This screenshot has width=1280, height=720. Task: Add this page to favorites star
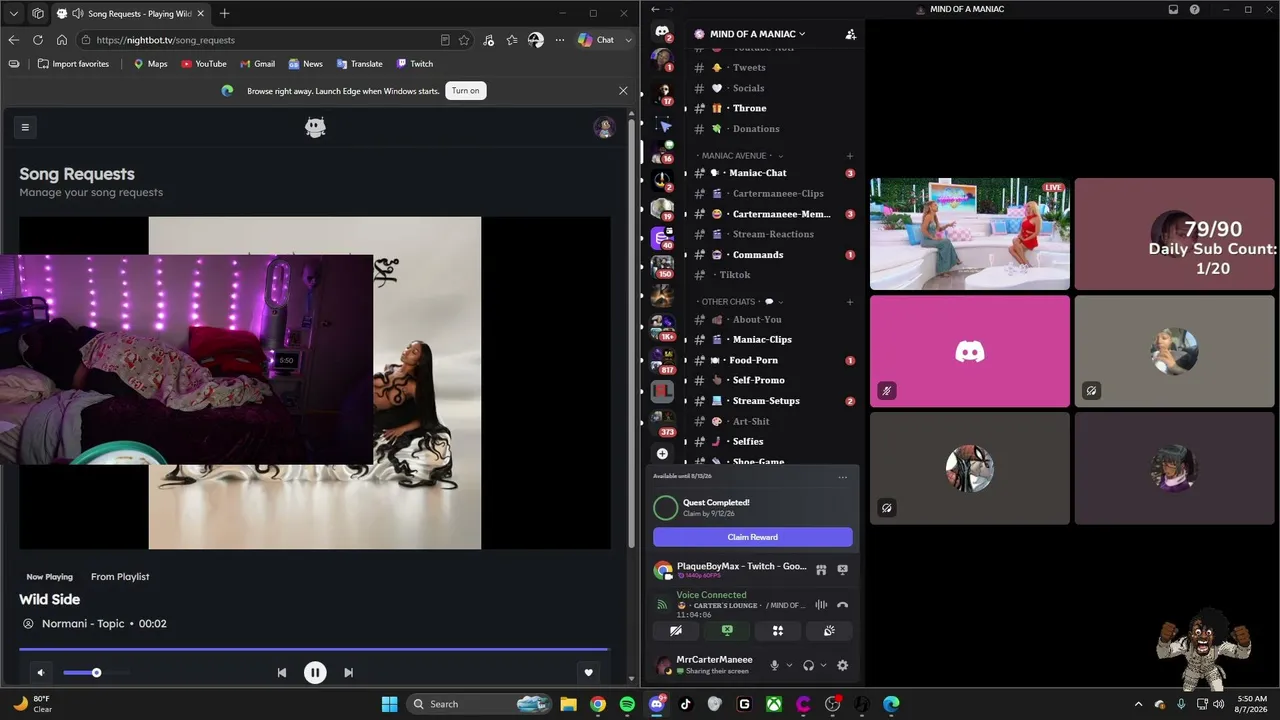point(464,40)
